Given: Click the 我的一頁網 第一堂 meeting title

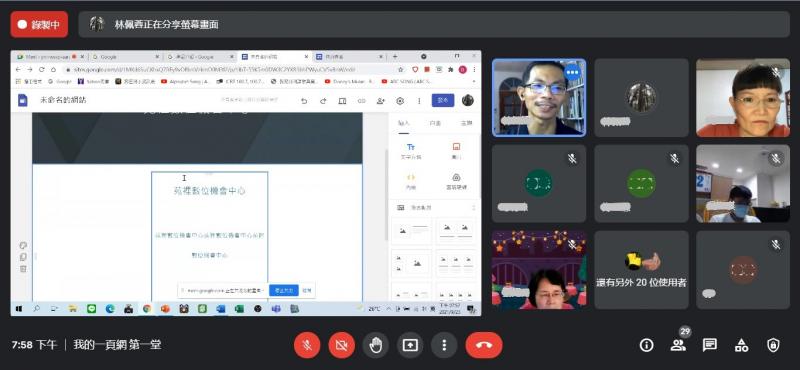Looking at the screenshot, I should pos(117,345).
